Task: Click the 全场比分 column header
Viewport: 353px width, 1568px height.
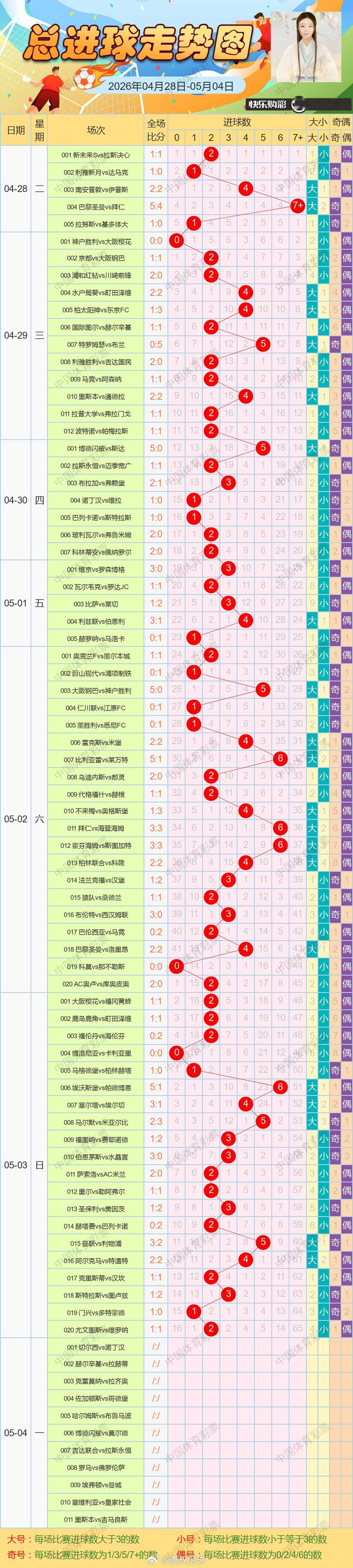Action: pyautogui.click(x=156, y=130)
